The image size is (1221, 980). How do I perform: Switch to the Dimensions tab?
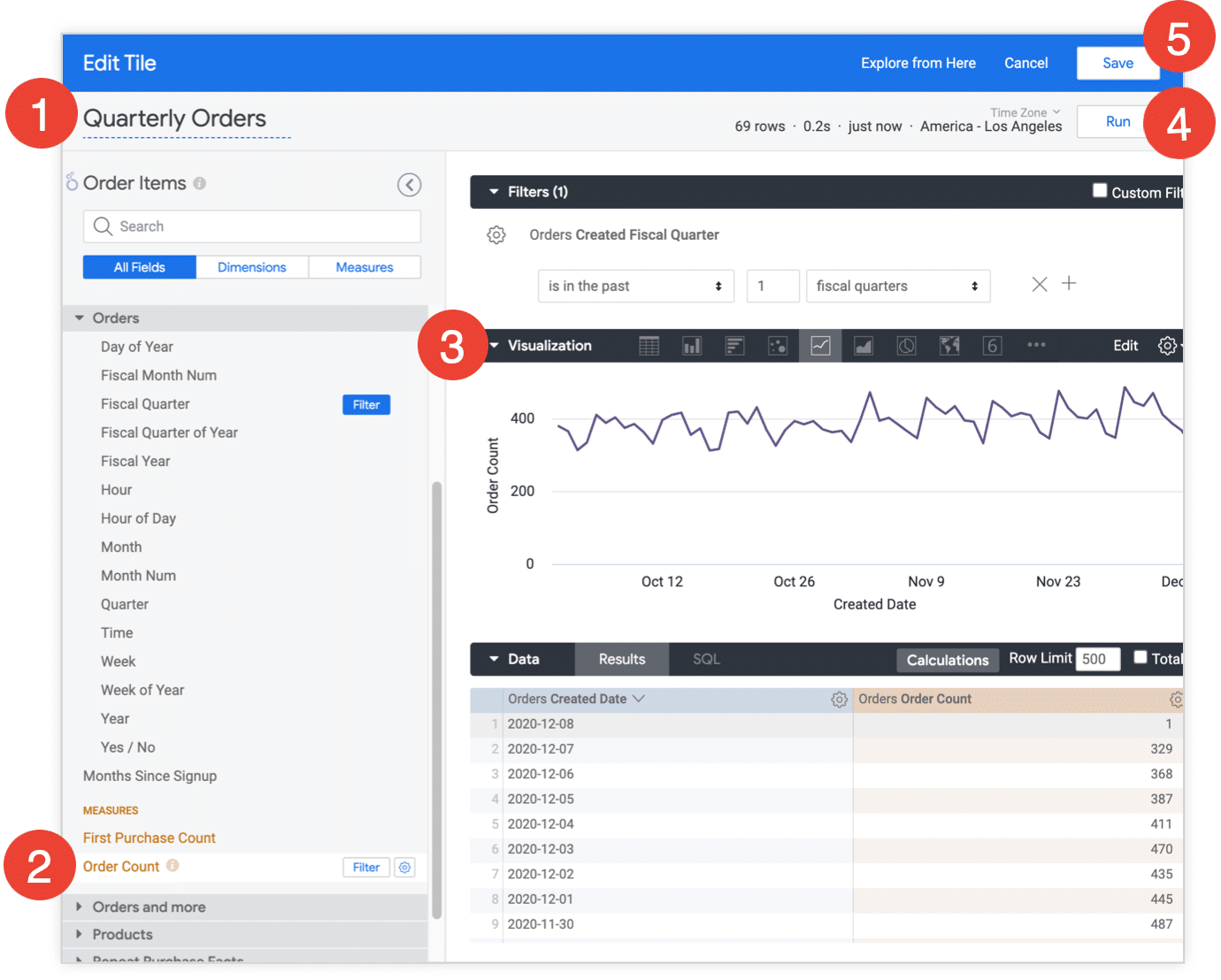click(252, 267)
